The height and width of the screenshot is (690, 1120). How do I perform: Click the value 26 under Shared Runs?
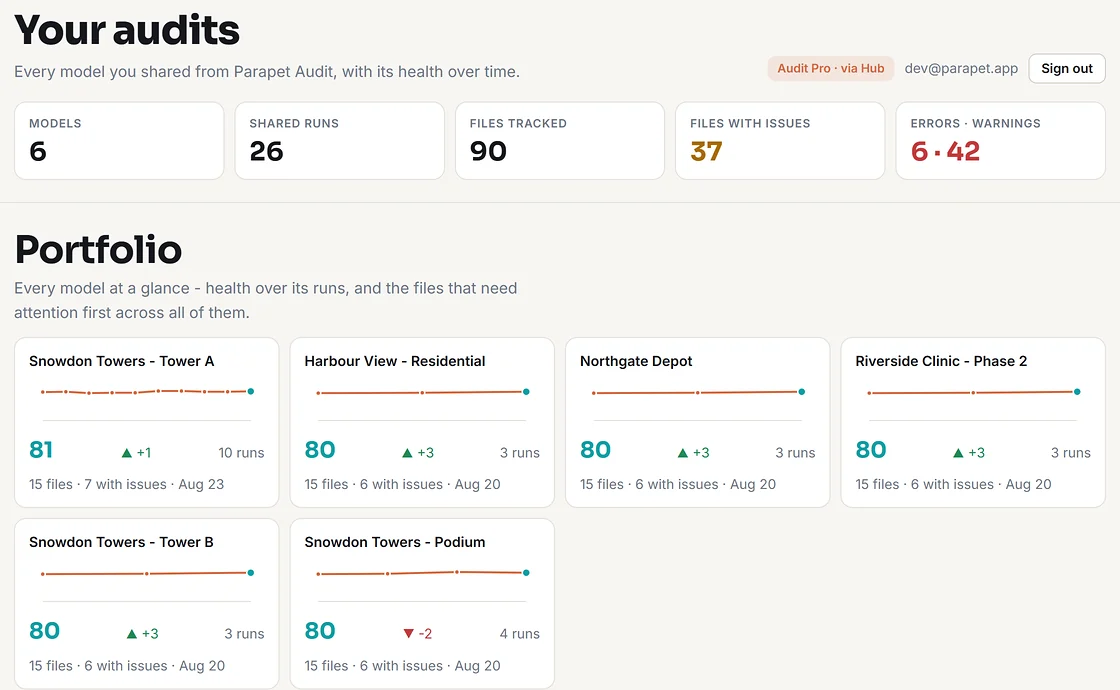(266, 151)
